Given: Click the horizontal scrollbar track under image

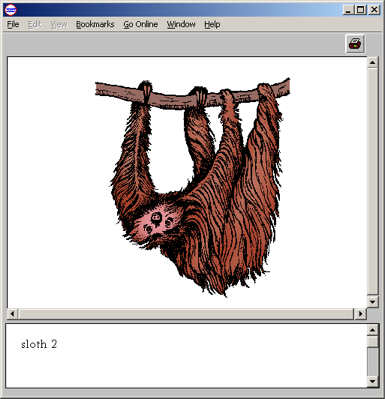Looking at the screenshot, I should tap(187, 314).
